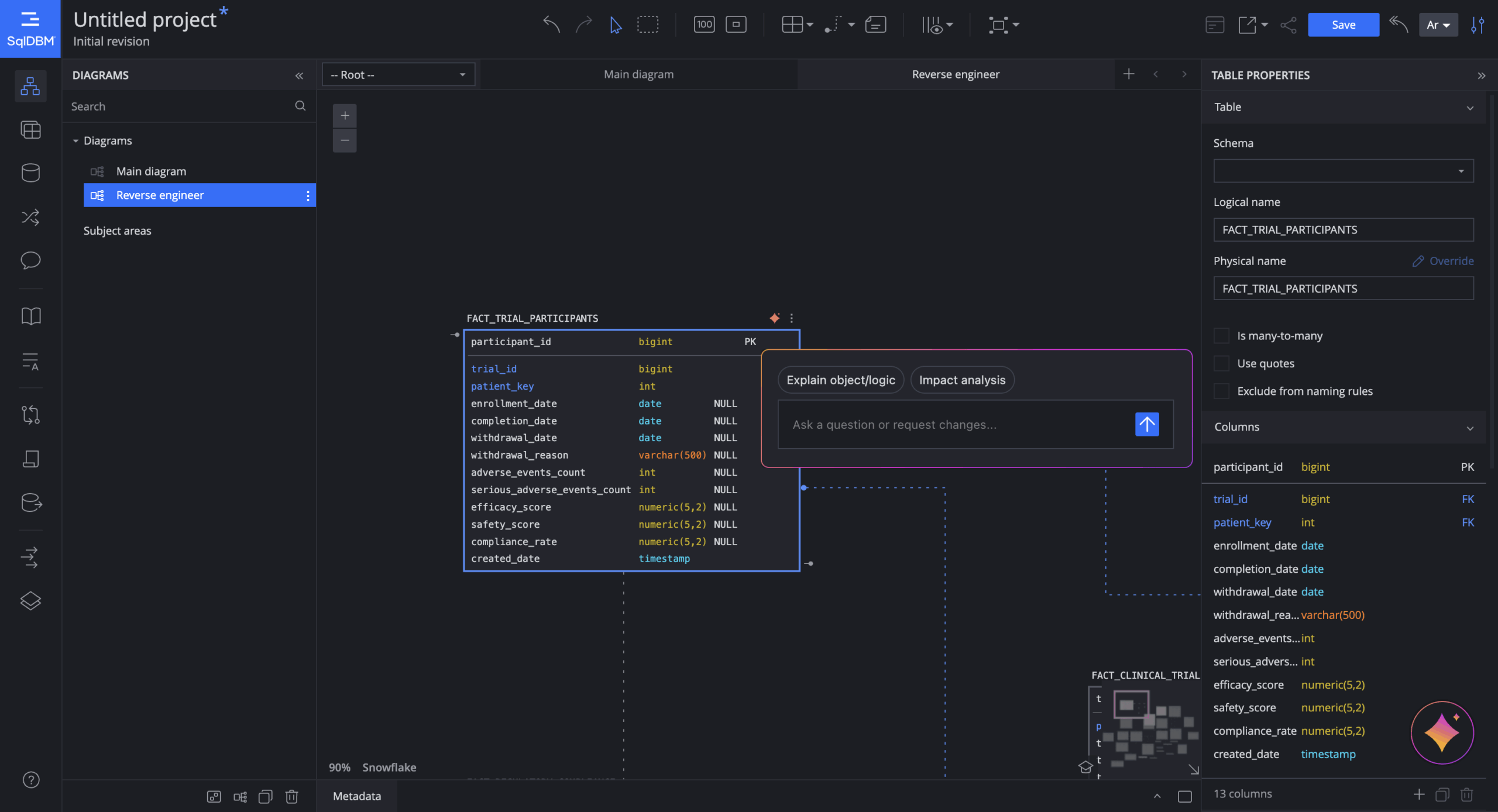Screen dimensions: 1498x812
Task: Click the ask a question input field
Action: pos(954,425)
